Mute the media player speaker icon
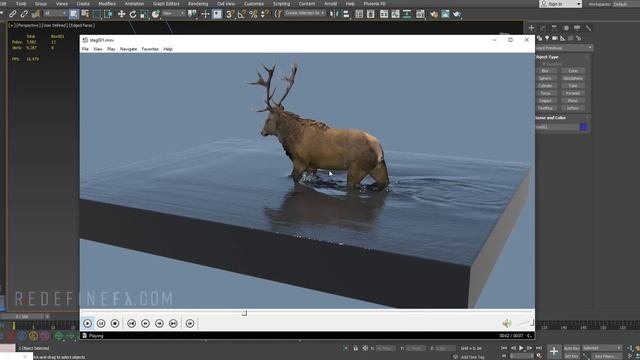This screenshot has height=360, width=640. pos(507,323)
